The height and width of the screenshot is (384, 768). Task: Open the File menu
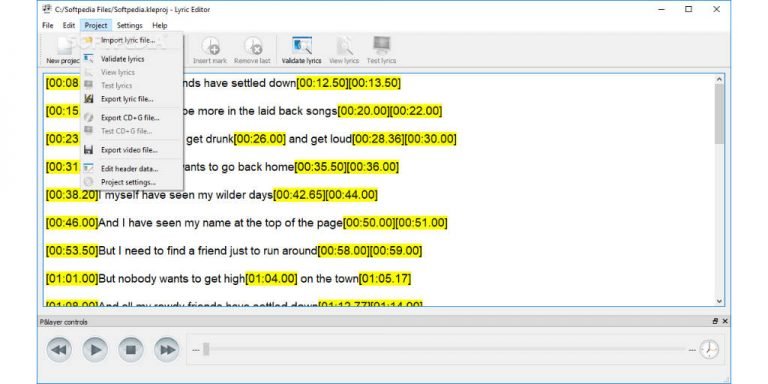pyautogui.click(x=48, y=25)
